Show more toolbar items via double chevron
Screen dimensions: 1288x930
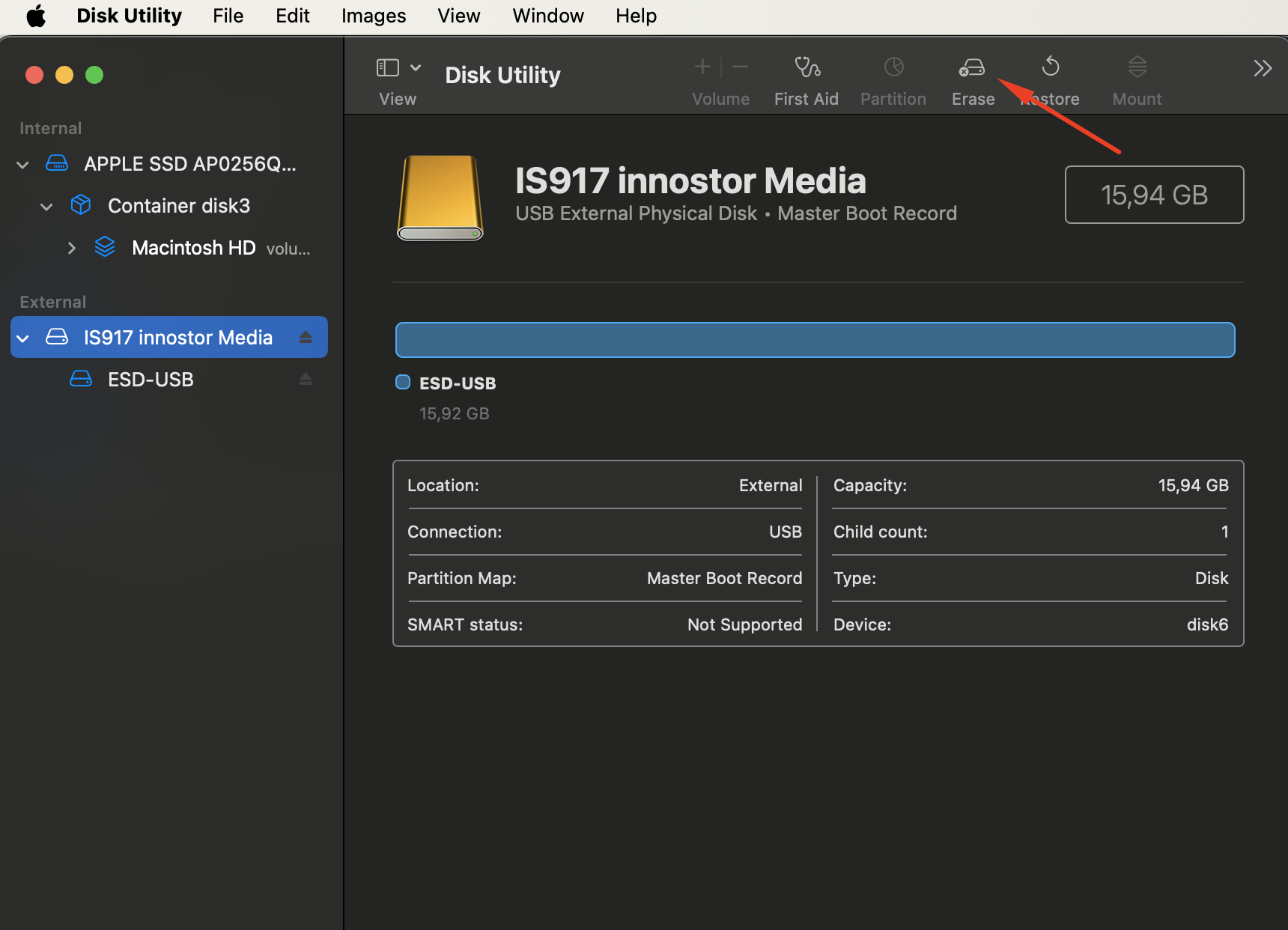pyautogui.click(x=1263, y=68)
